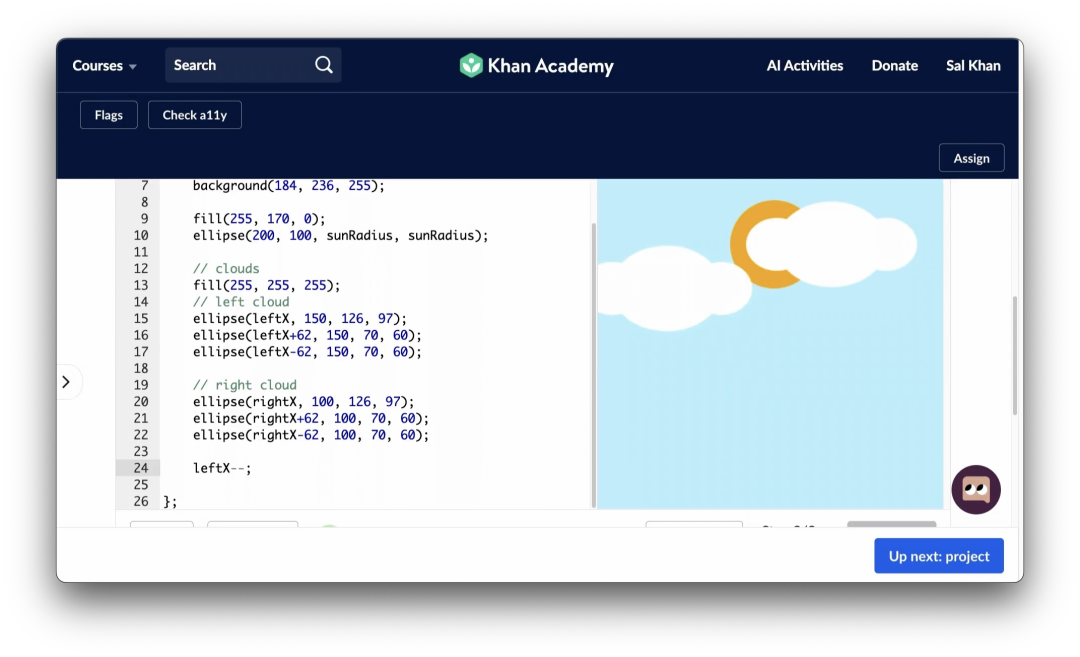The height and width of the screenshot is (657, 1080).
Task: Click the ellipse(200, 100, sunRadius, sunRadius) line
Action: coord(340,236)
